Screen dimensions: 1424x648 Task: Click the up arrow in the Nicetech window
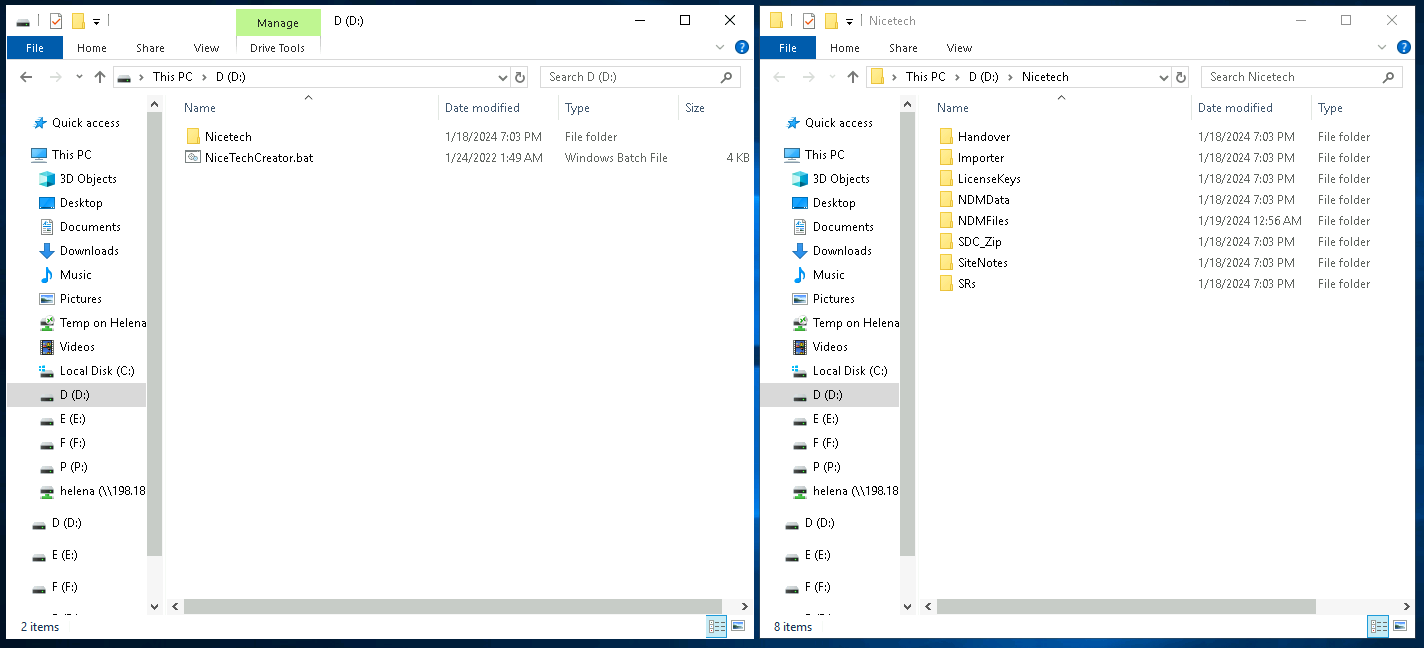pyautogui.click(x=852, y=77)
